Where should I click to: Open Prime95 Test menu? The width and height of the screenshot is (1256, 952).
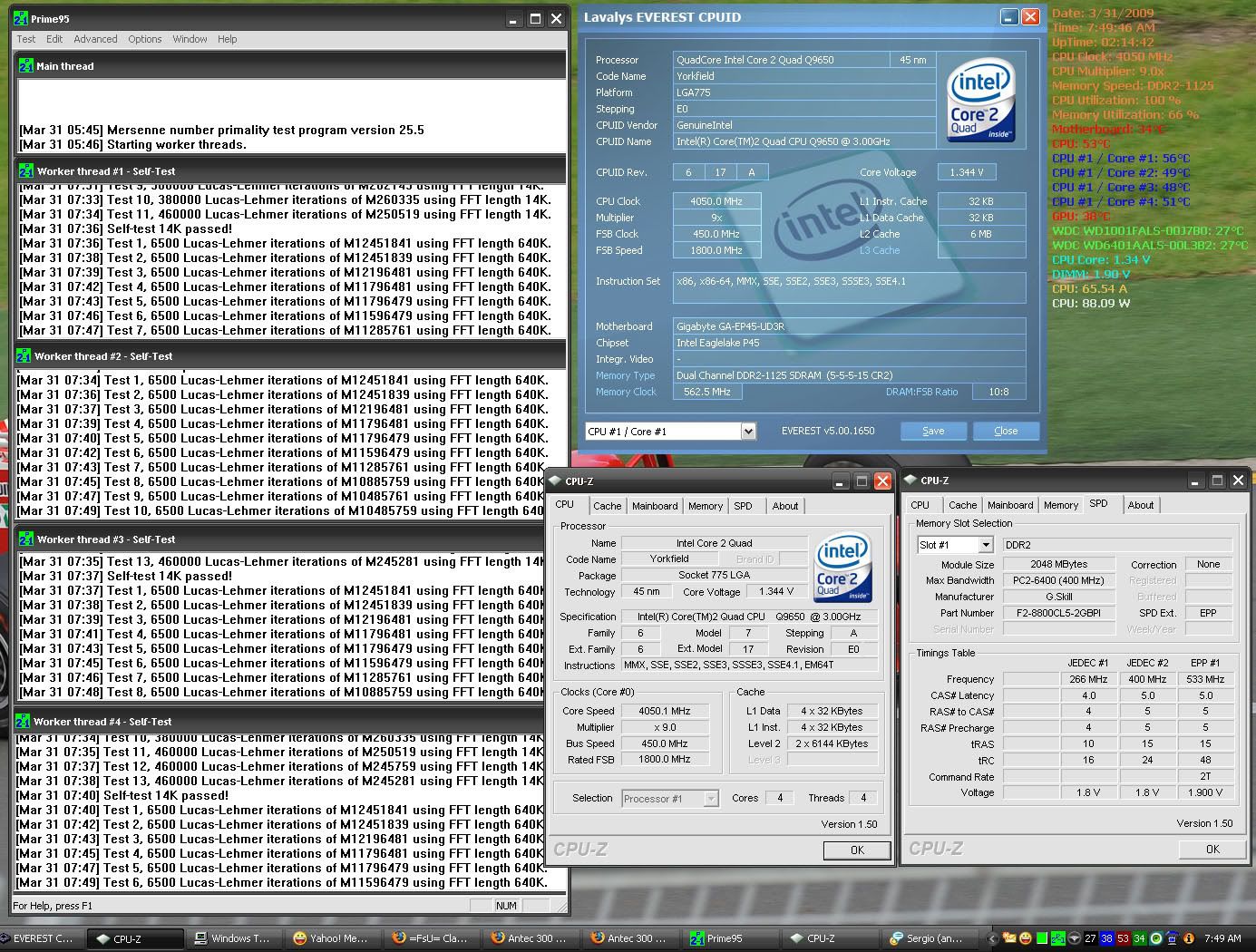pos(26,39)
